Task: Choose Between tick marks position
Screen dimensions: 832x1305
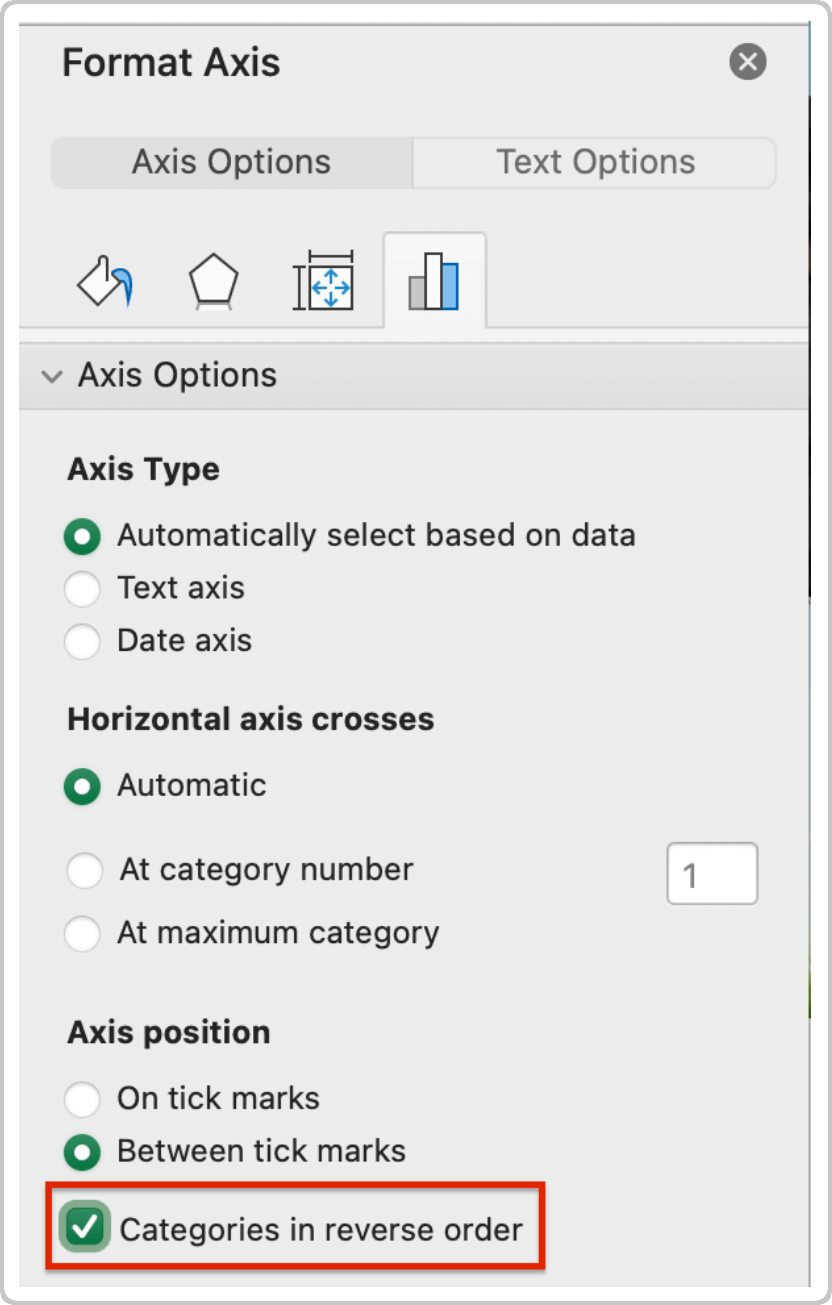Action: 82,1151
